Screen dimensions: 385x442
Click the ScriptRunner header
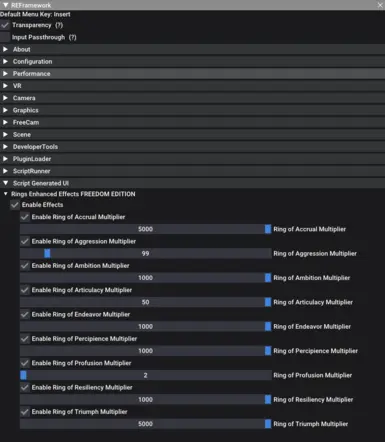coord(192,171)
